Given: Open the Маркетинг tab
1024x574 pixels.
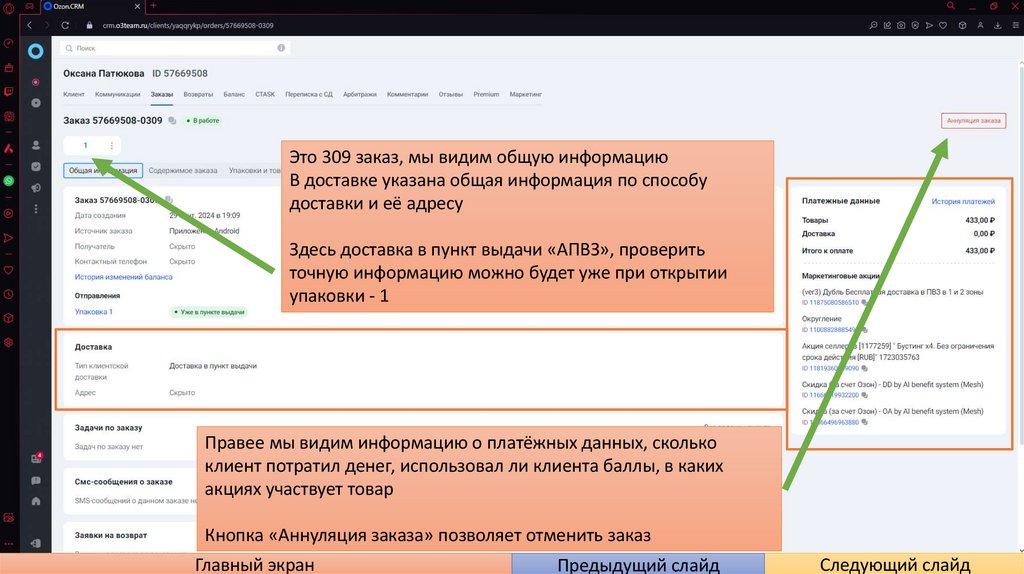Looking at the screenshot, I should coord(526,94).
